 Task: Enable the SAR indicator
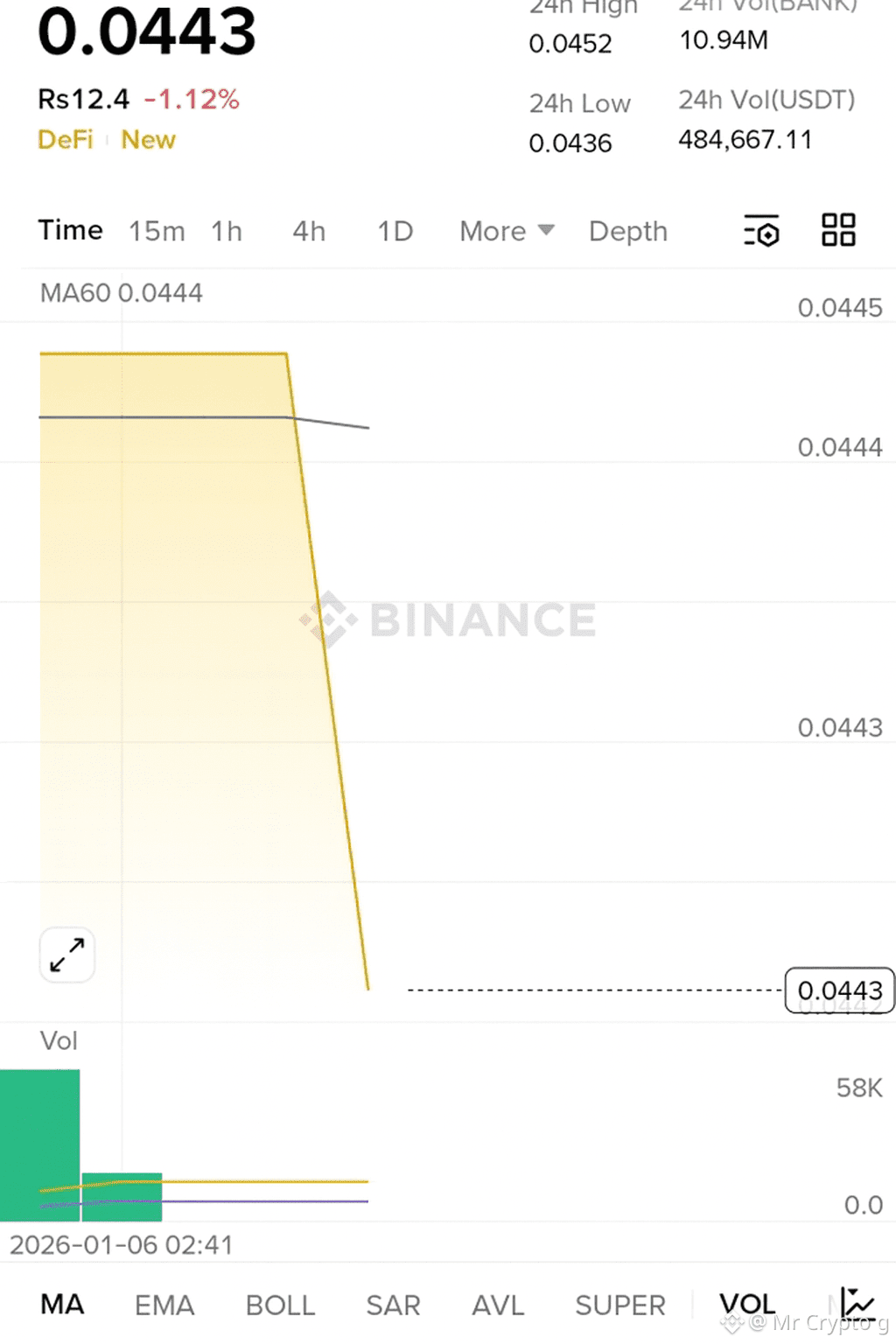click(393, 1305)
